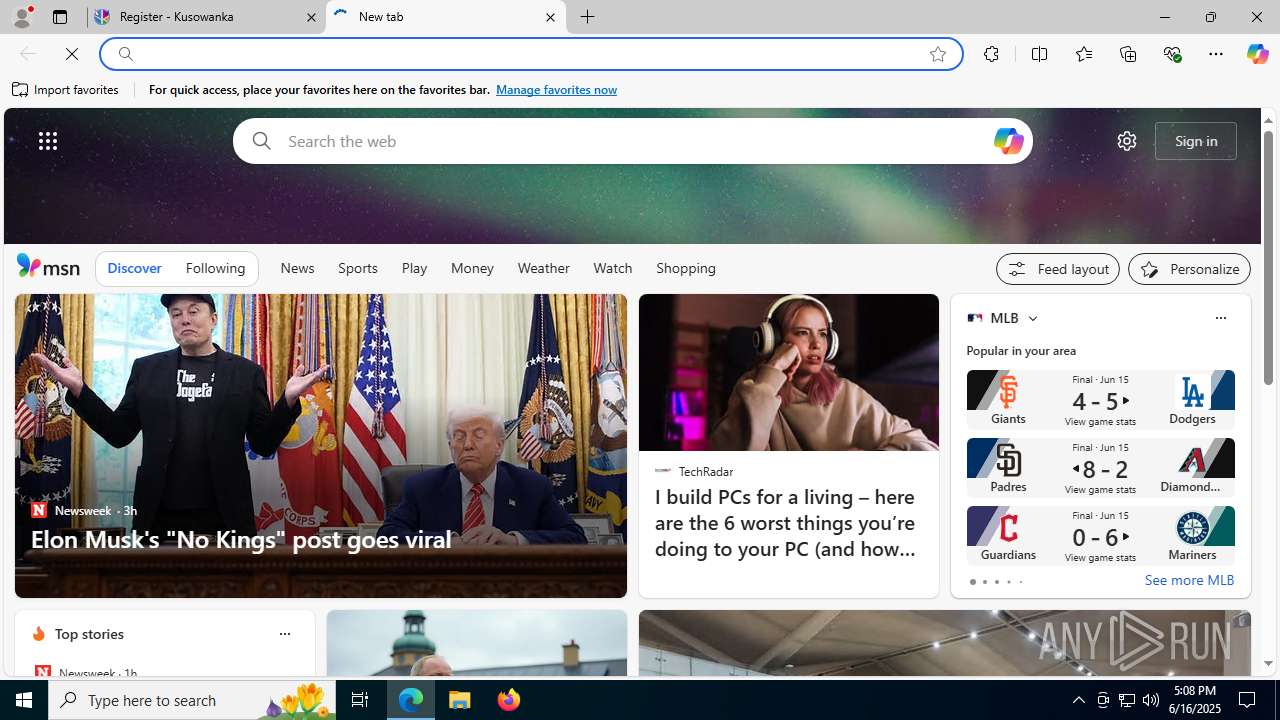
Task: Open Copilot sidebar icon
Action: [x=1257, y=54]
